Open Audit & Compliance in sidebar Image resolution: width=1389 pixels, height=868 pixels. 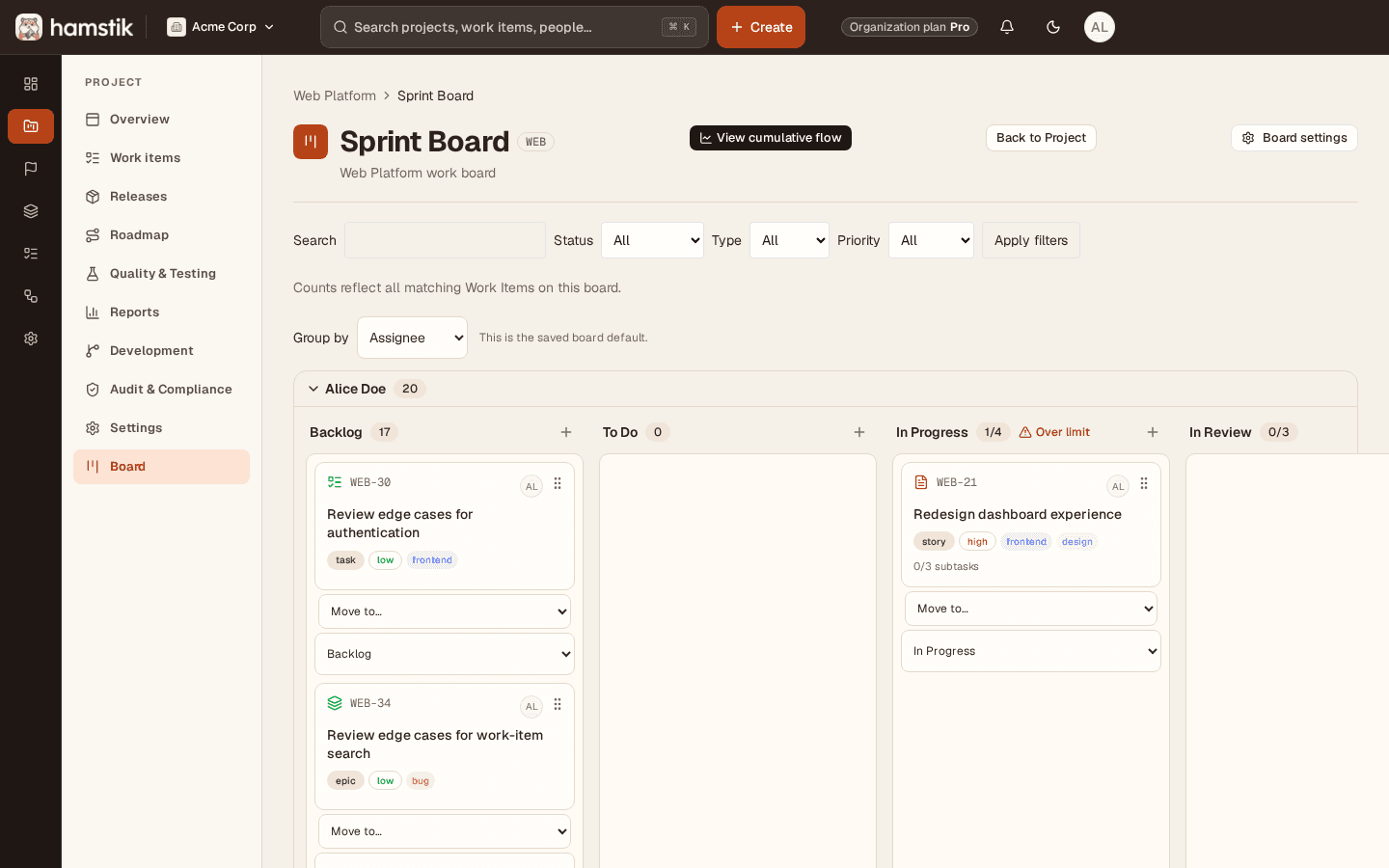[161, 390]
